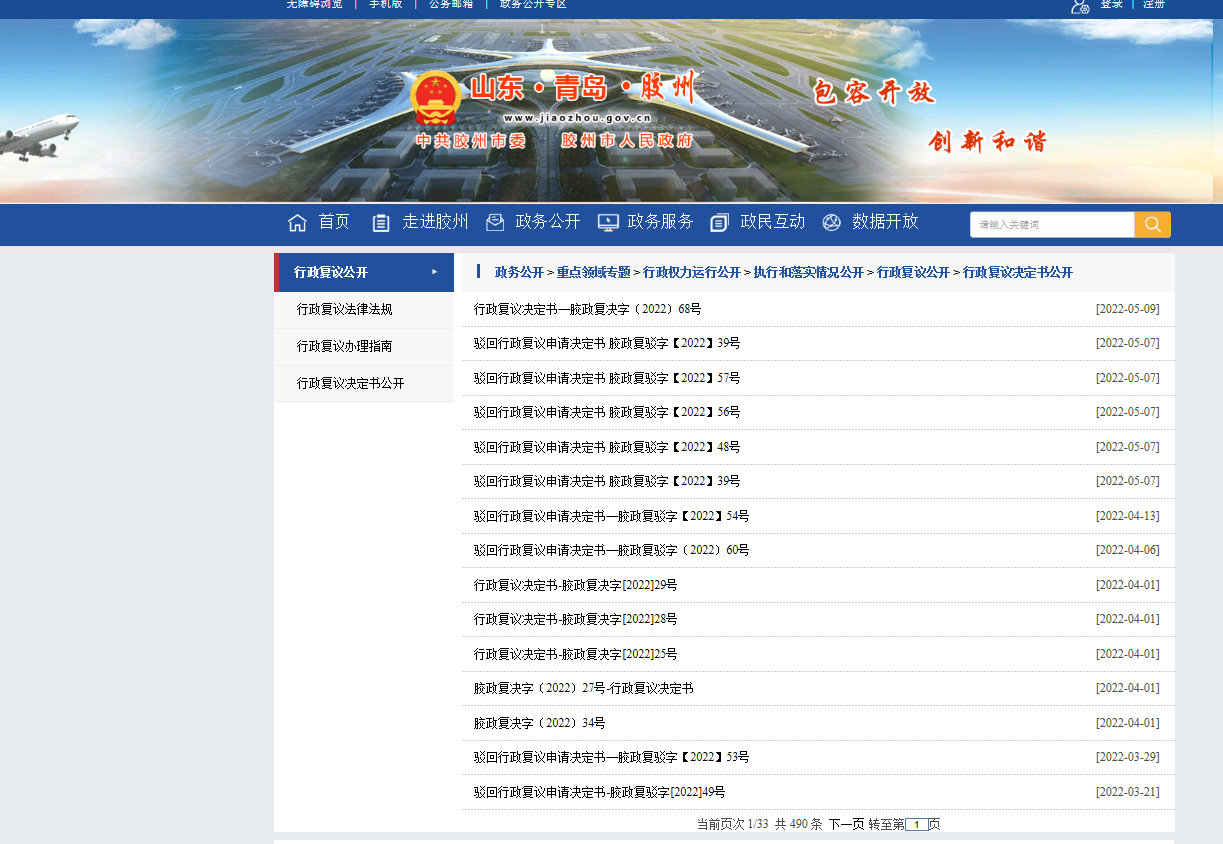Screen dimensions: 1223x844
Task: Click the document icon beside 政民互动
Action: [x=719, y=223]
